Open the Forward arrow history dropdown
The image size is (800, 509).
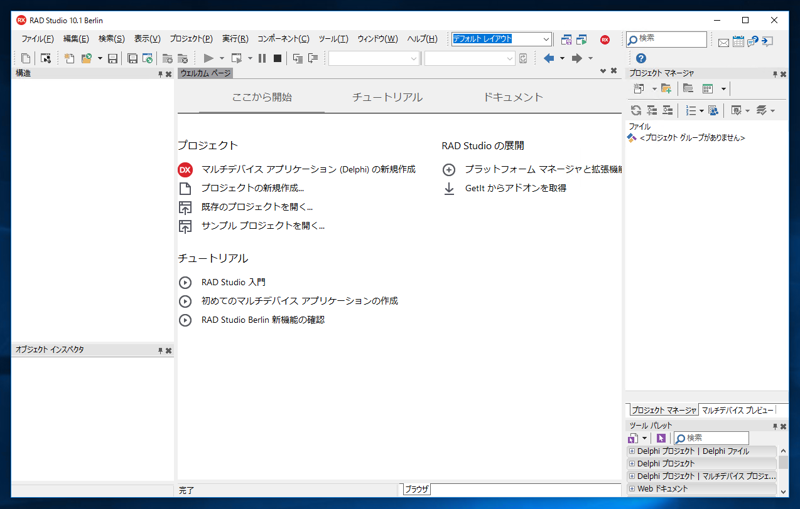point(590,58)
